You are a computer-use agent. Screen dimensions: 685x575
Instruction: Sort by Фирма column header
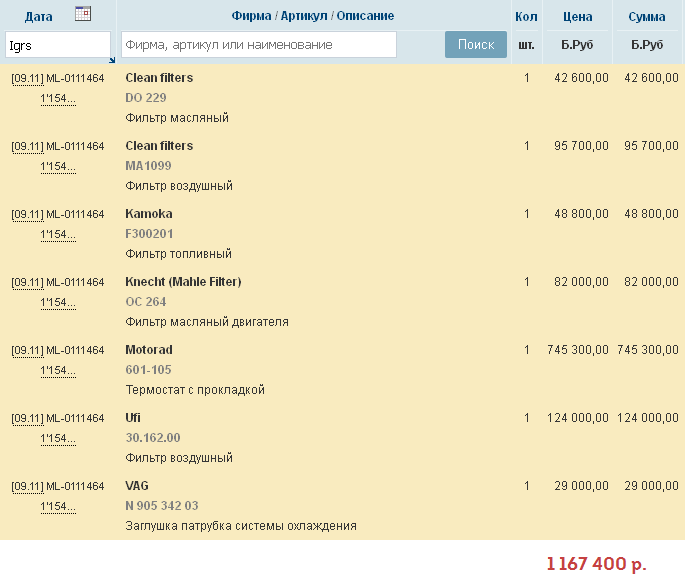251,16
